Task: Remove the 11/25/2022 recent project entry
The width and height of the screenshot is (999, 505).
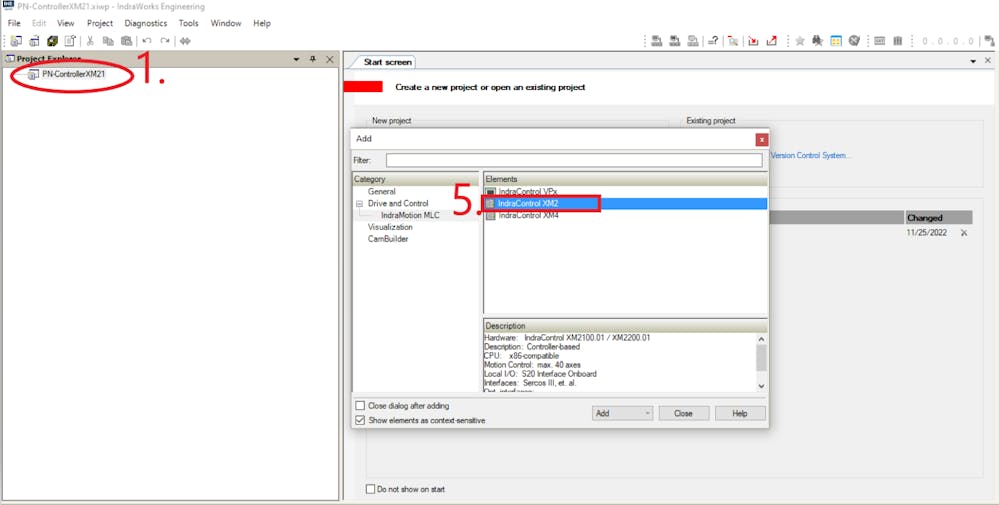Action: [x=964, y=233]
